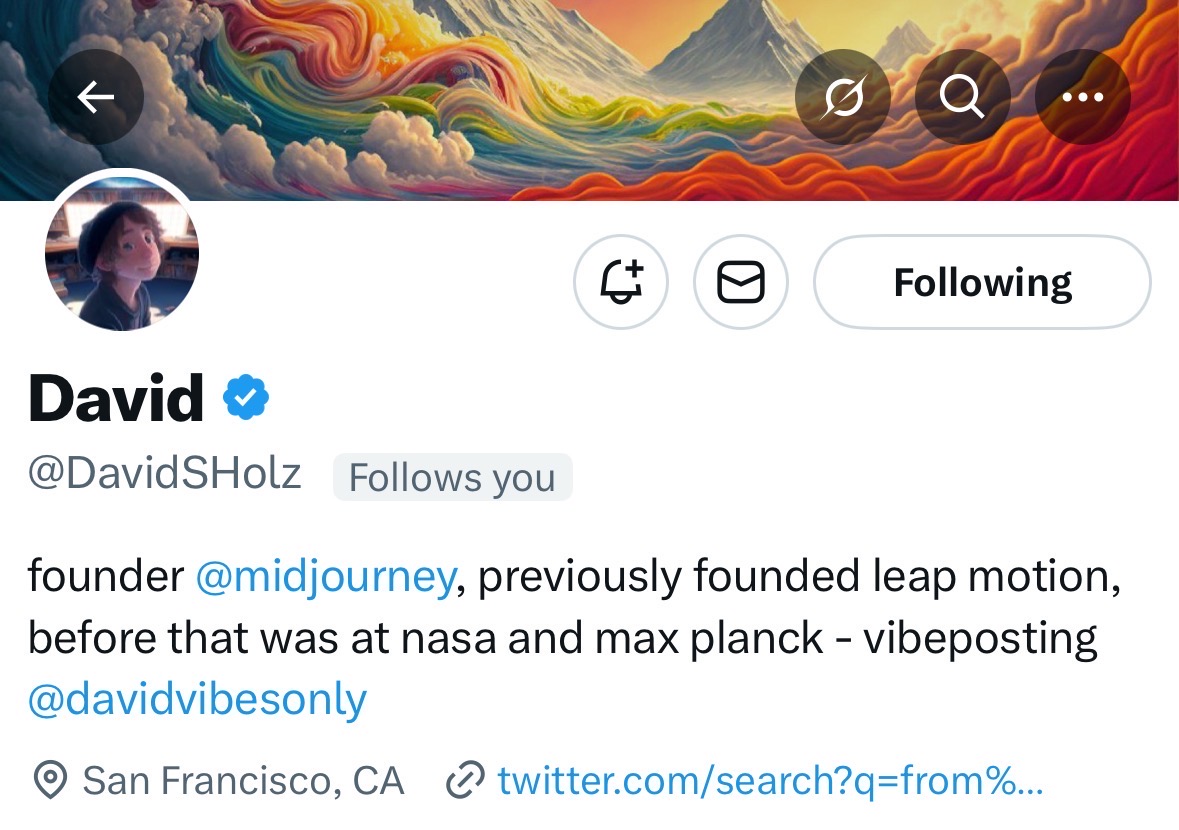
Task: Open the three-dot more options menu
Action: coord(1082,97)
